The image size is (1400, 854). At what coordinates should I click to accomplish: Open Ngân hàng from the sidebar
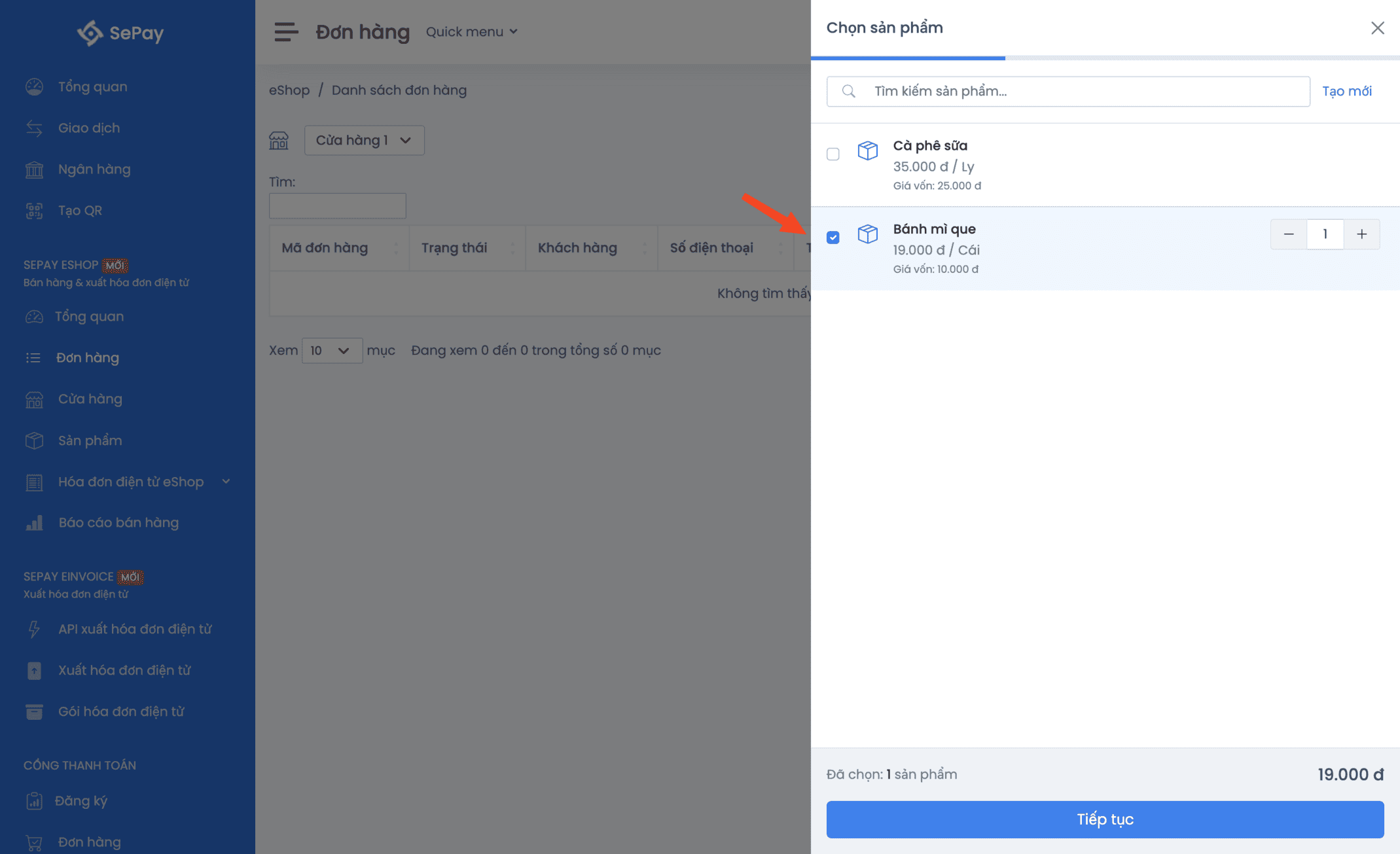[94, 169]
